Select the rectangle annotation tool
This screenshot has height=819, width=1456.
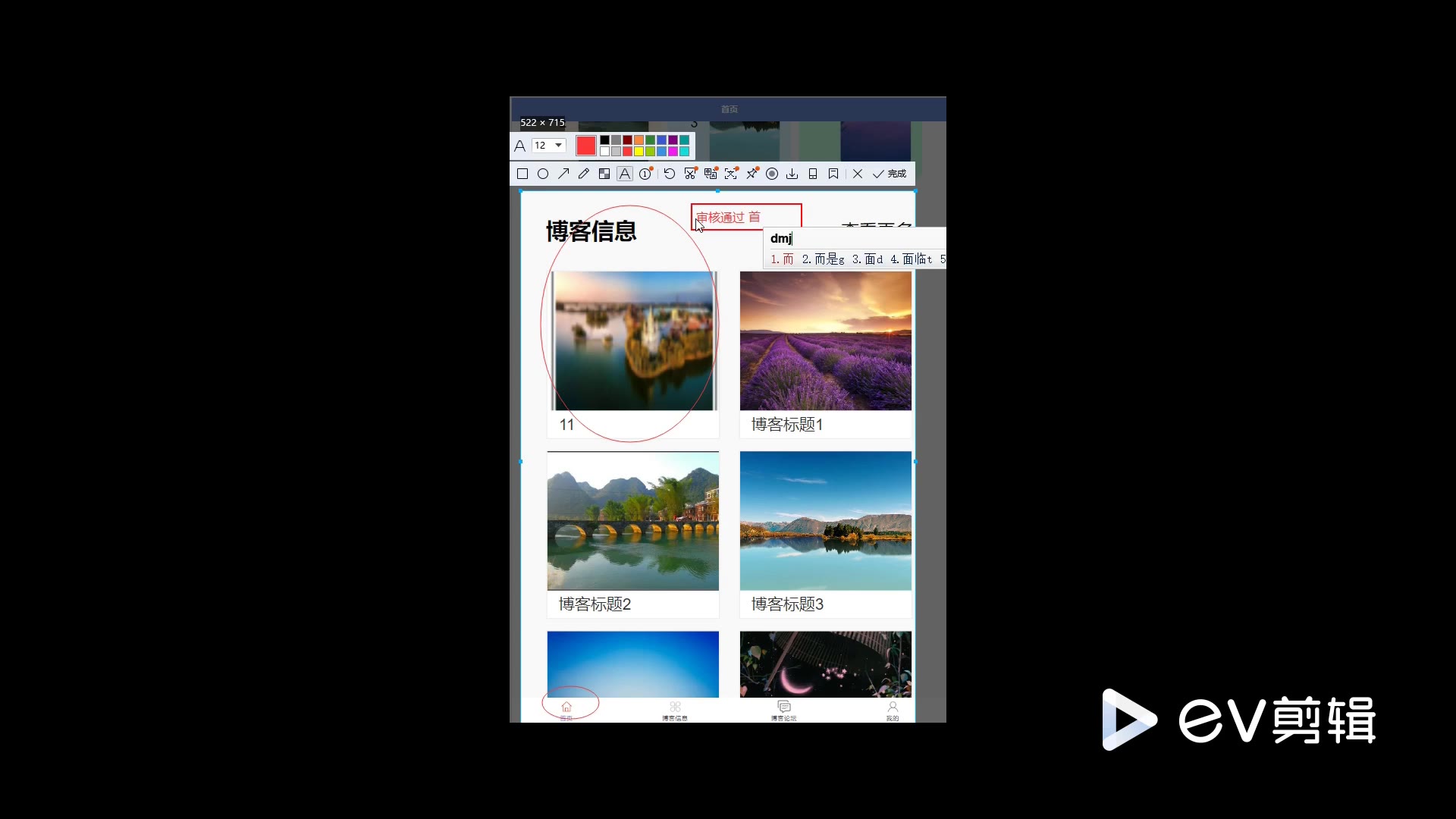pyautogui.click(x=522, y=174)
